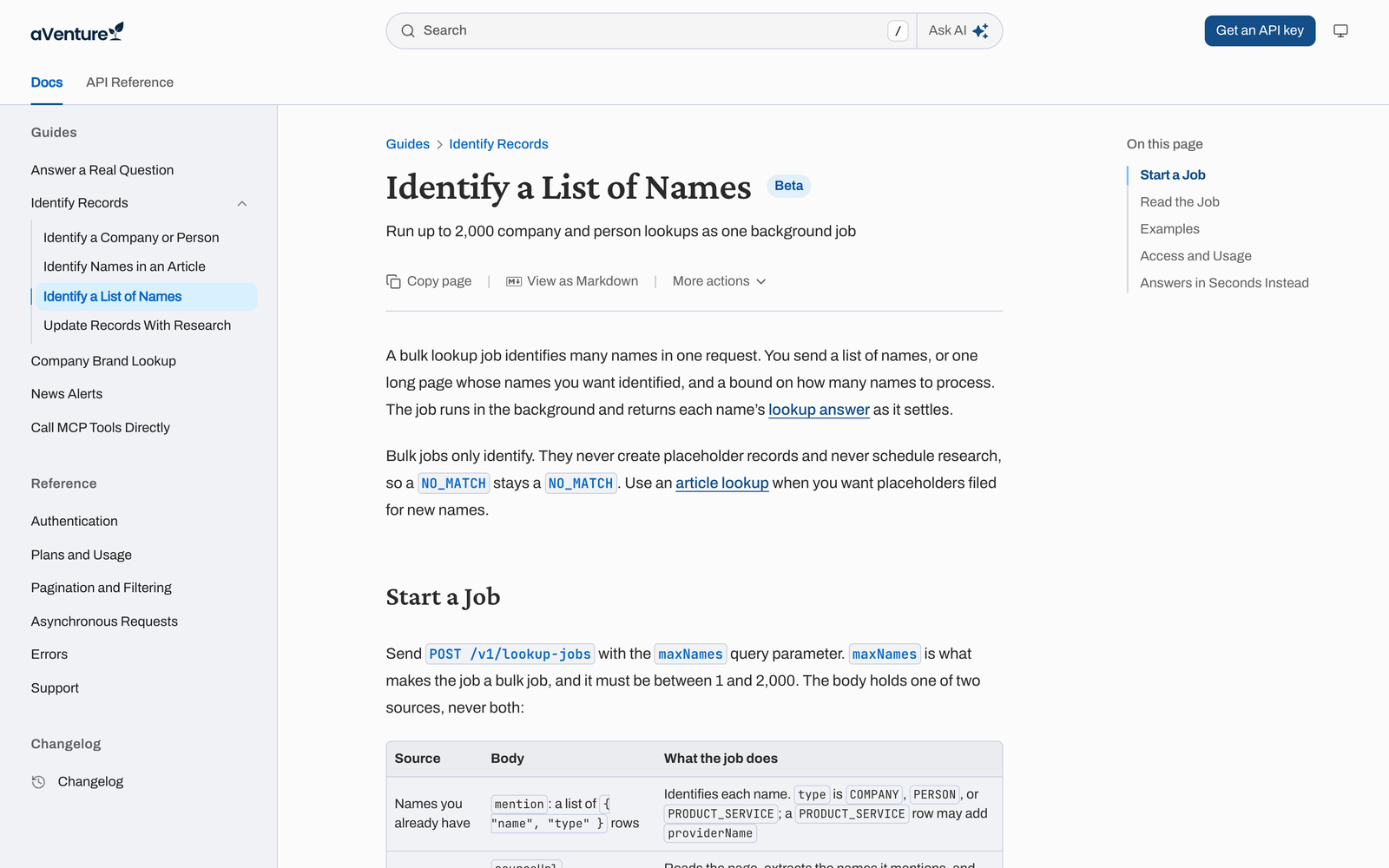The image size is (1389, 868).
Task: Click View as Markdown
Action: [572, 281]
